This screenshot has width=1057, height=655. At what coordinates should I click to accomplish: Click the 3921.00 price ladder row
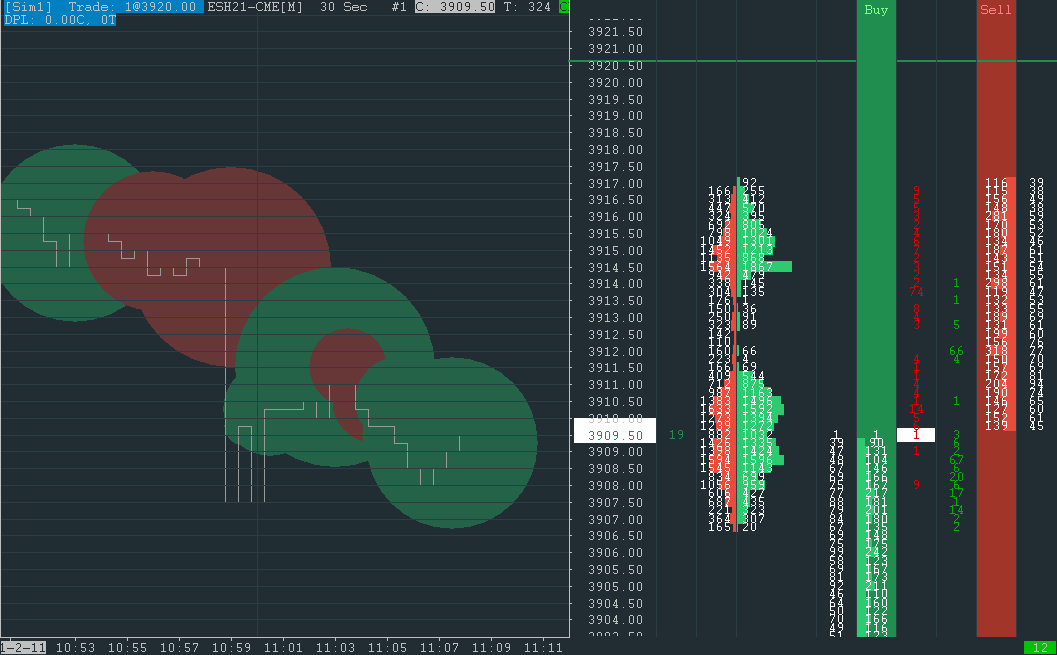pos(615,49)
